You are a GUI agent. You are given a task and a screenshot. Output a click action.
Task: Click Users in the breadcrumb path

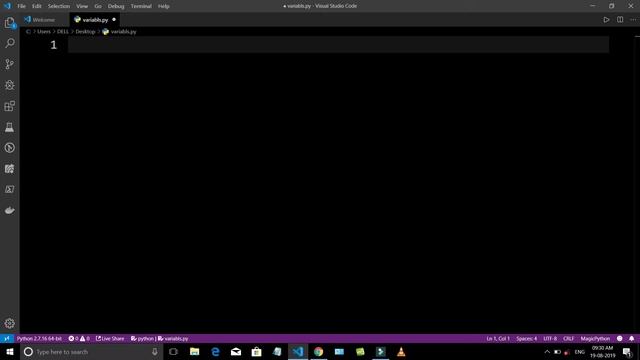44,31
